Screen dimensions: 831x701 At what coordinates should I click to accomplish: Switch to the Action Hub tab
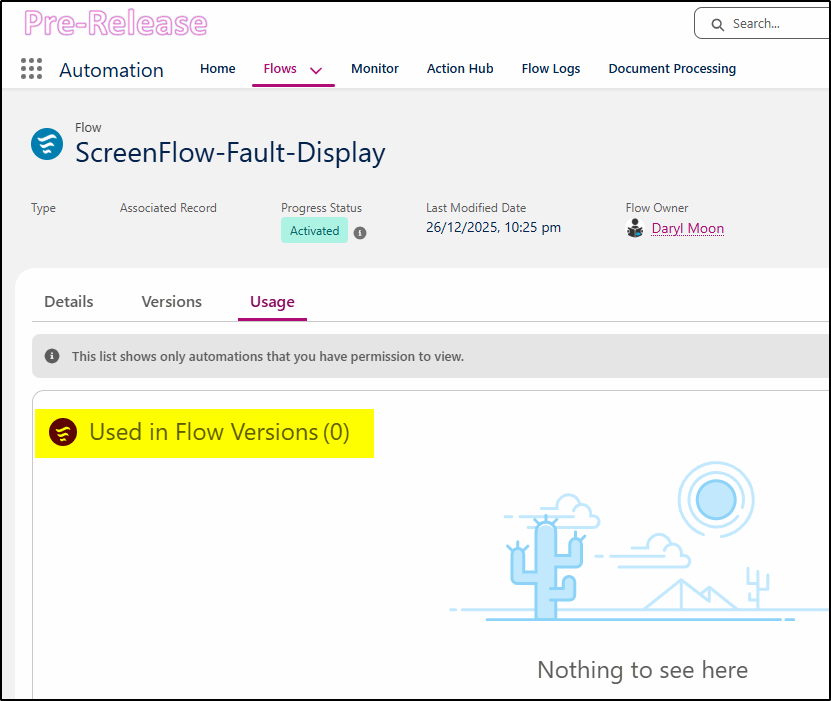(x=460, y=69)
